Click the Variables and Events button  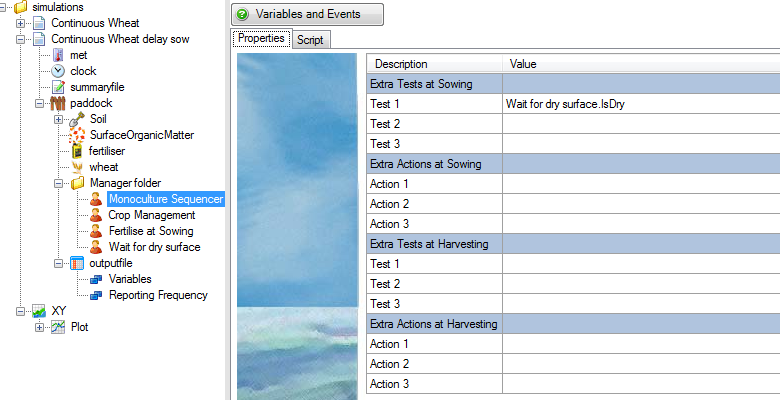click(x=307, y=14)
